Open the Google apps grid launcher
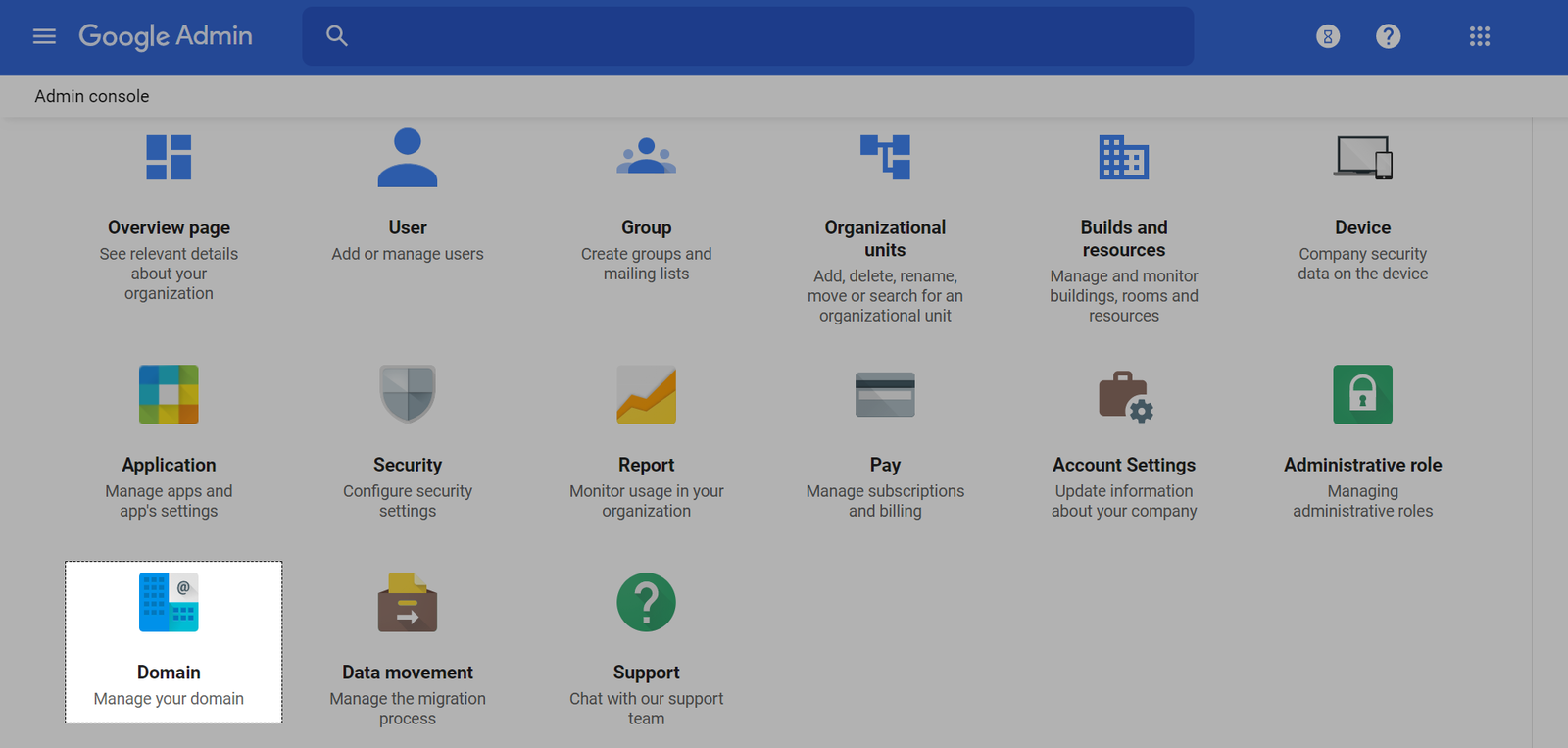 coord(1480,36)
